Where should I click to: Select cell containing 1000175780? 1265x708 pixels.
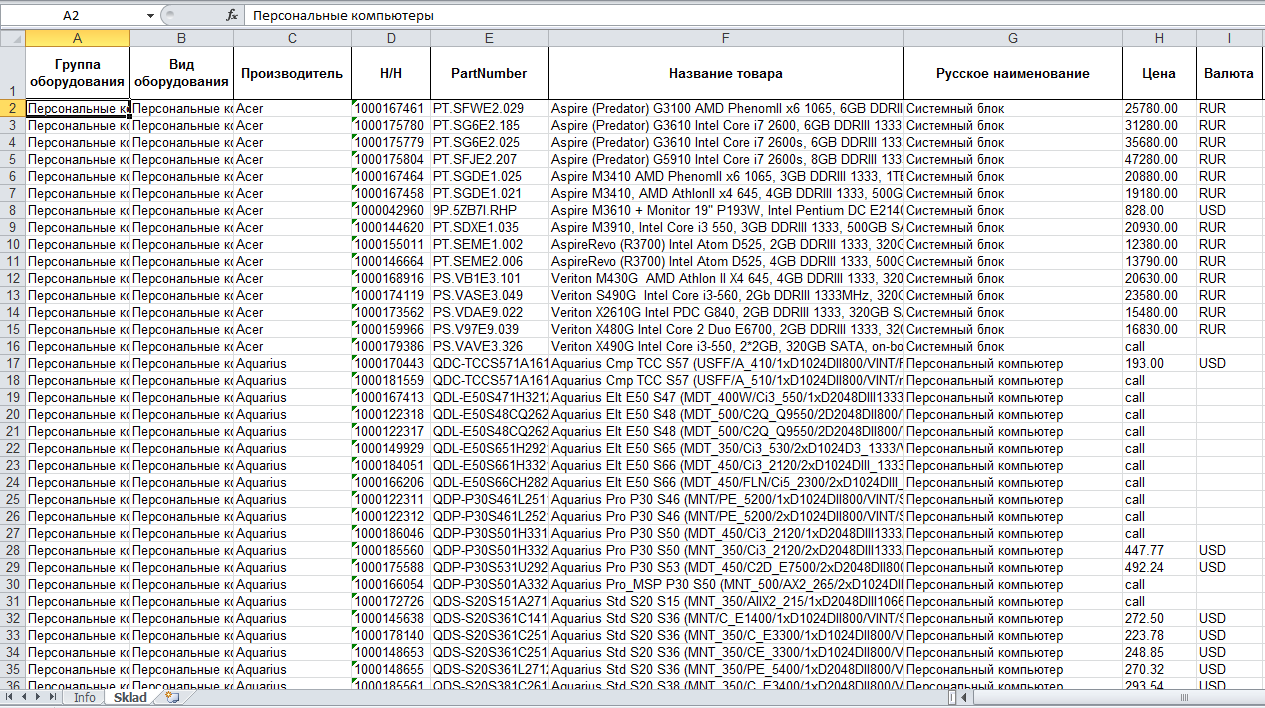pyautogui.click(x=391, y=125)
